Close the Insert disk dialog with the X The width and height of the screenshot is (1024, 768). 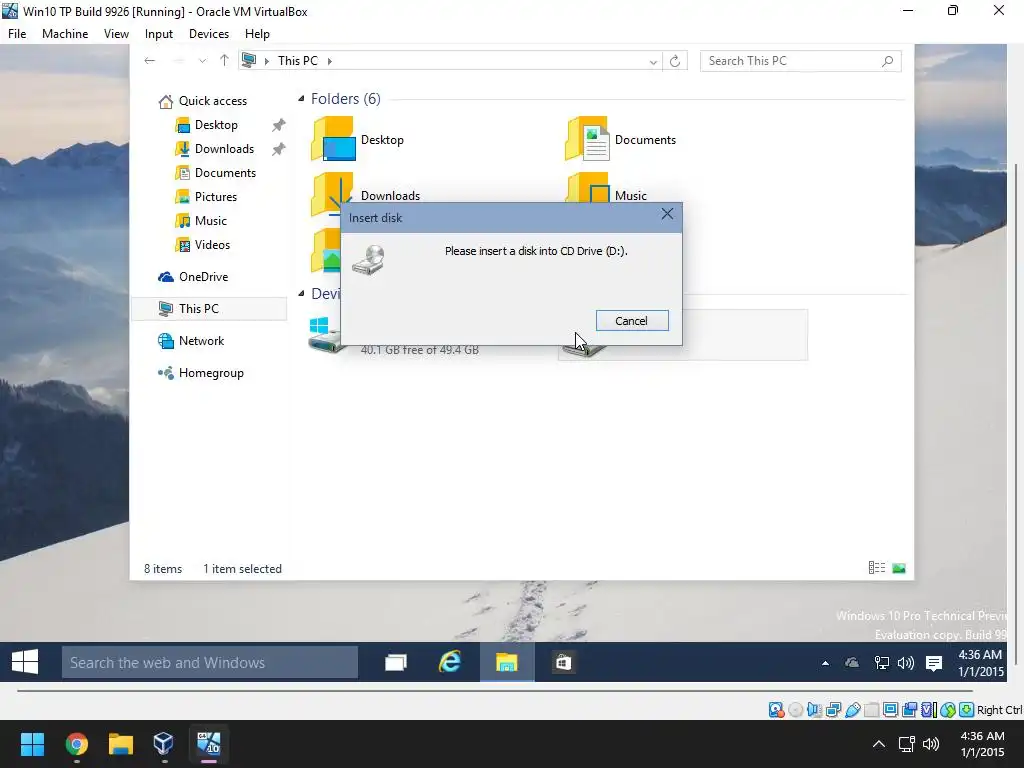tap(667, 214)
